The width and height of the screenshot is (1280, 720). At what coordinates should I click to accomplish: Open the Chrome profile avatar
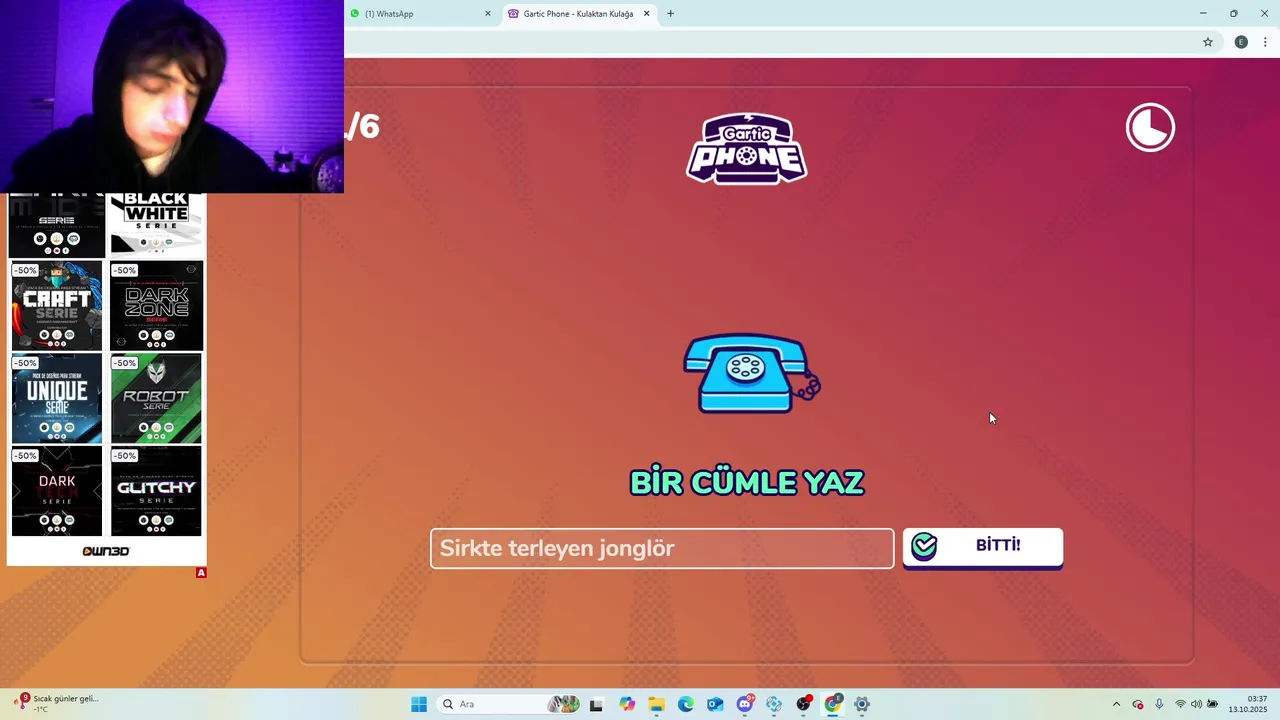1241,42
